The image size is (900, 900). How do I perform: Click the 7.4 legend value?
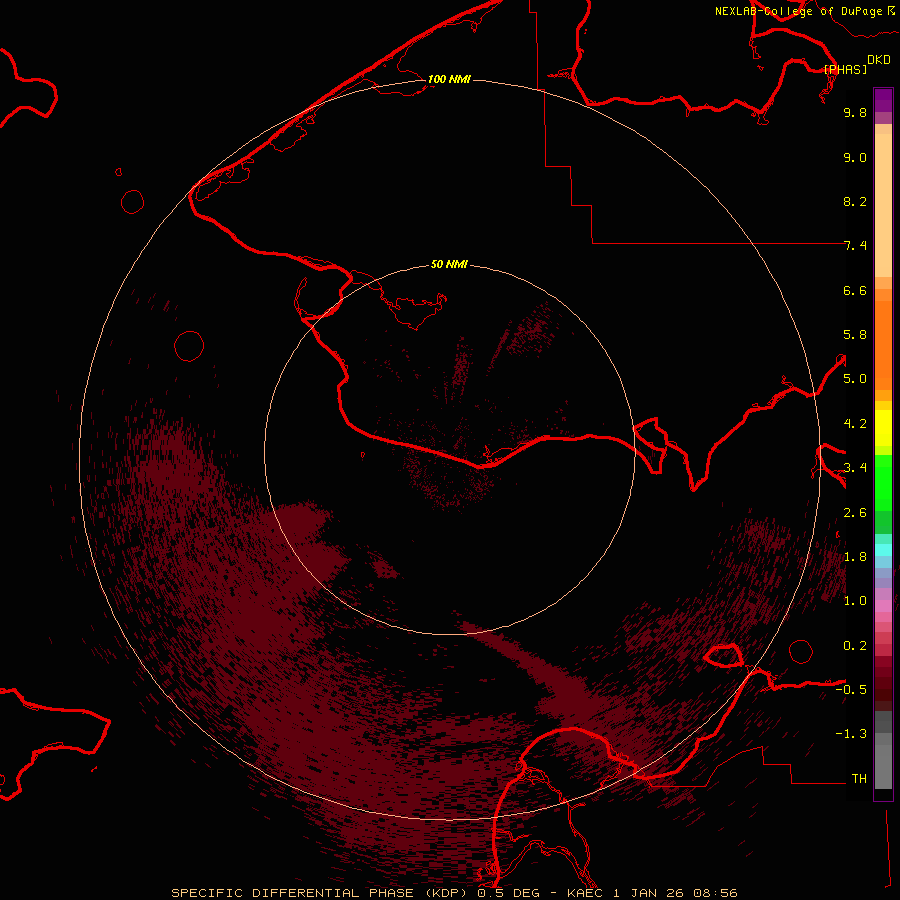855,246
